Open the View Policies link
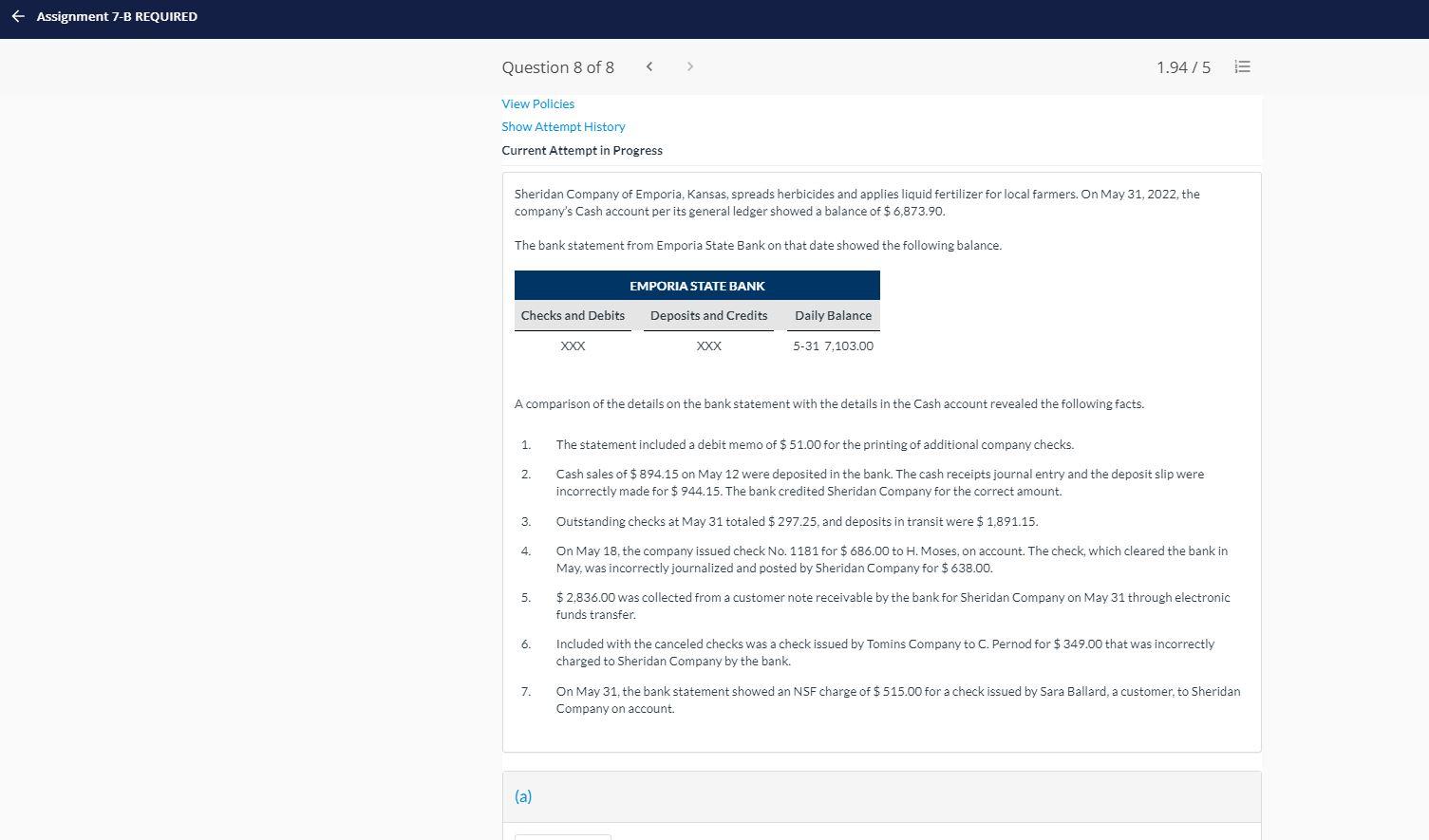The image size is (1429, 840). 537,103
